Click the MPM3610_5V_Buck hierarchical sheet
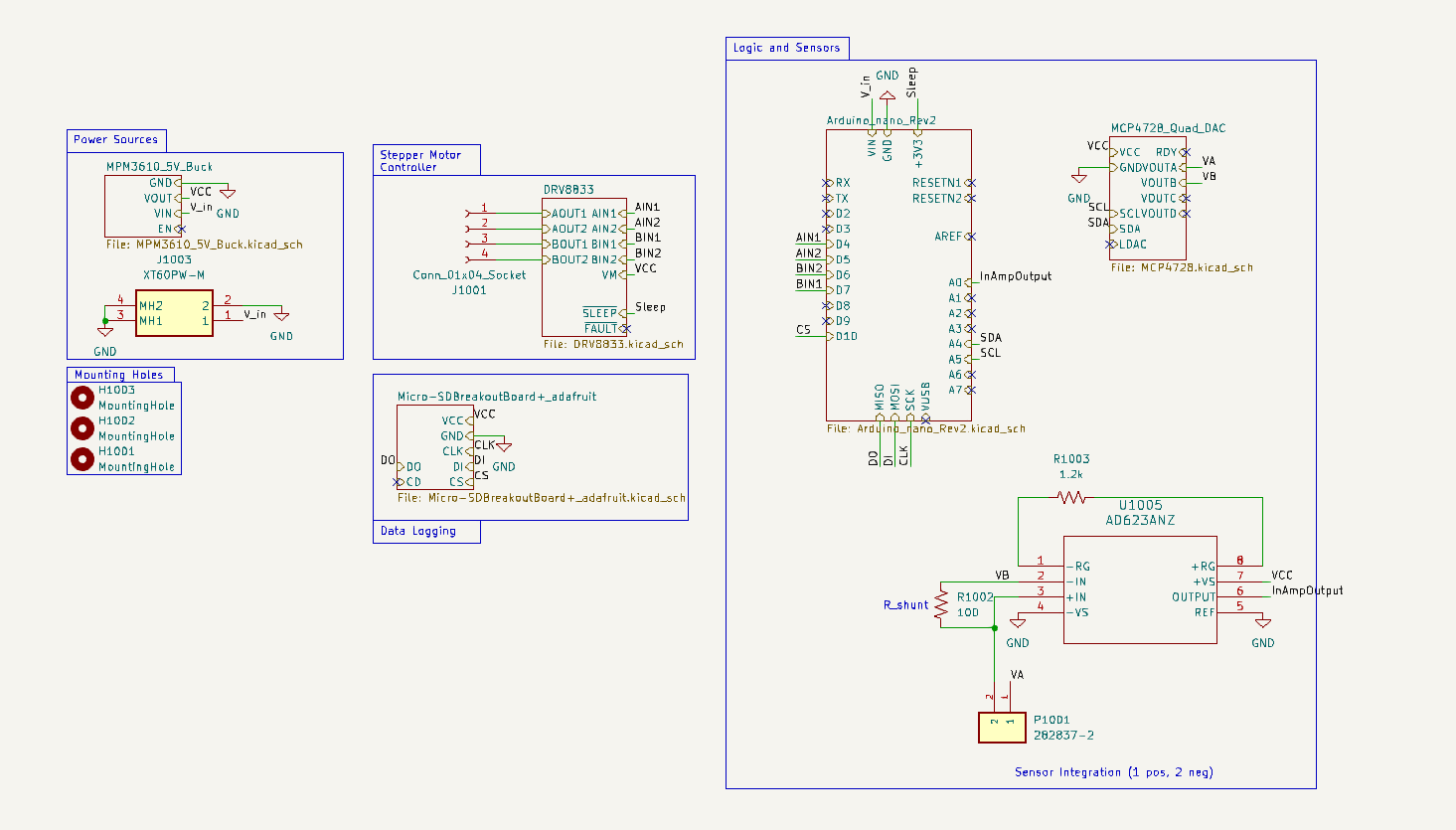Screen dimensions: 1456x830 coord(144,204)
